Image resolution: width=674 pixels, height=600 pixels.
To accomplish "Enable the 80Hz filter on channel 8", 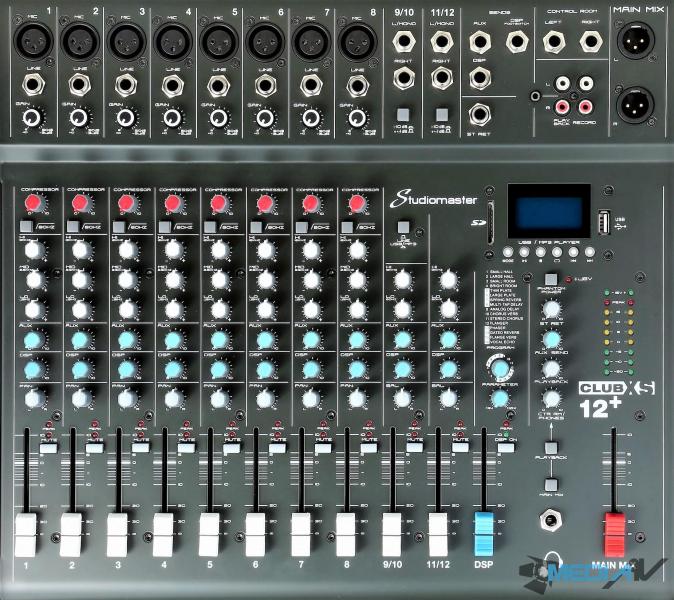I will pos(347,226).
